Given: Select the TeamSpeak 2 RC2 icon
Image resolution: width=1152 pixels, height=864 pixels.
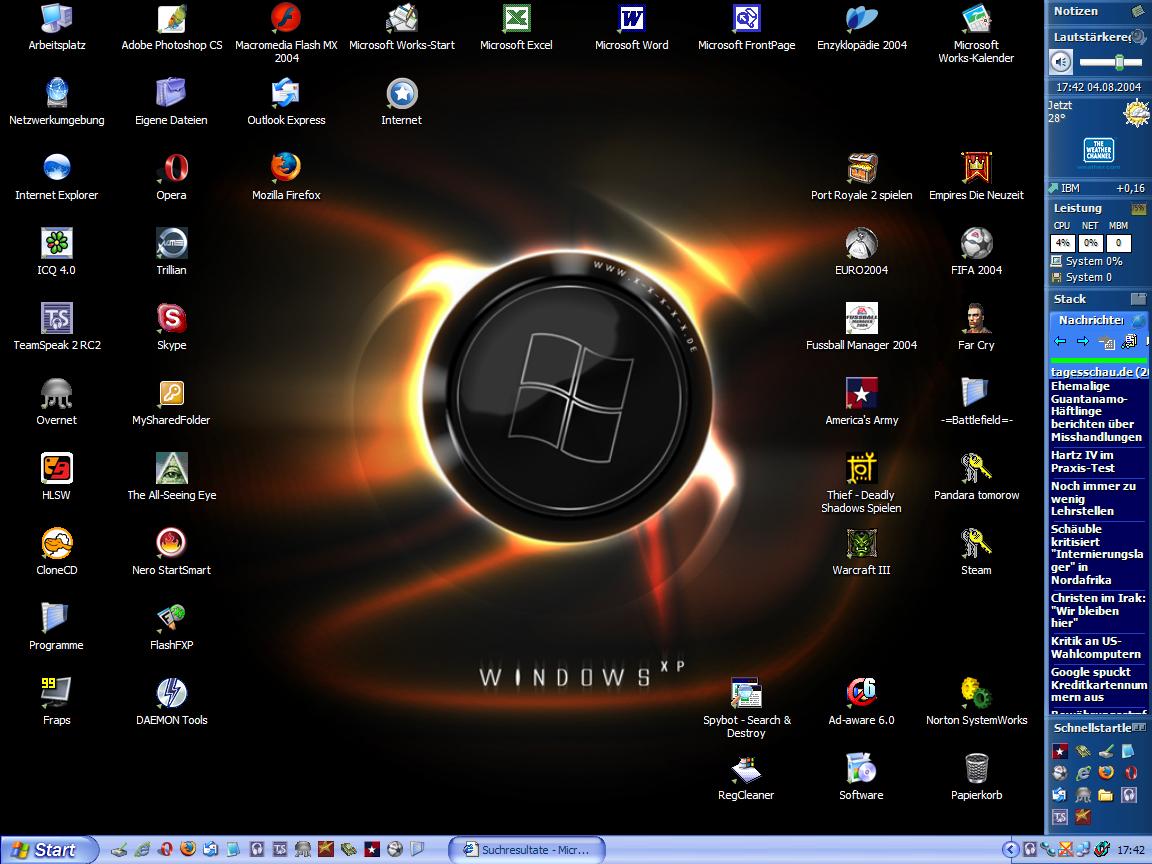Looking at the screenshot, I should (x=57, y=318).
